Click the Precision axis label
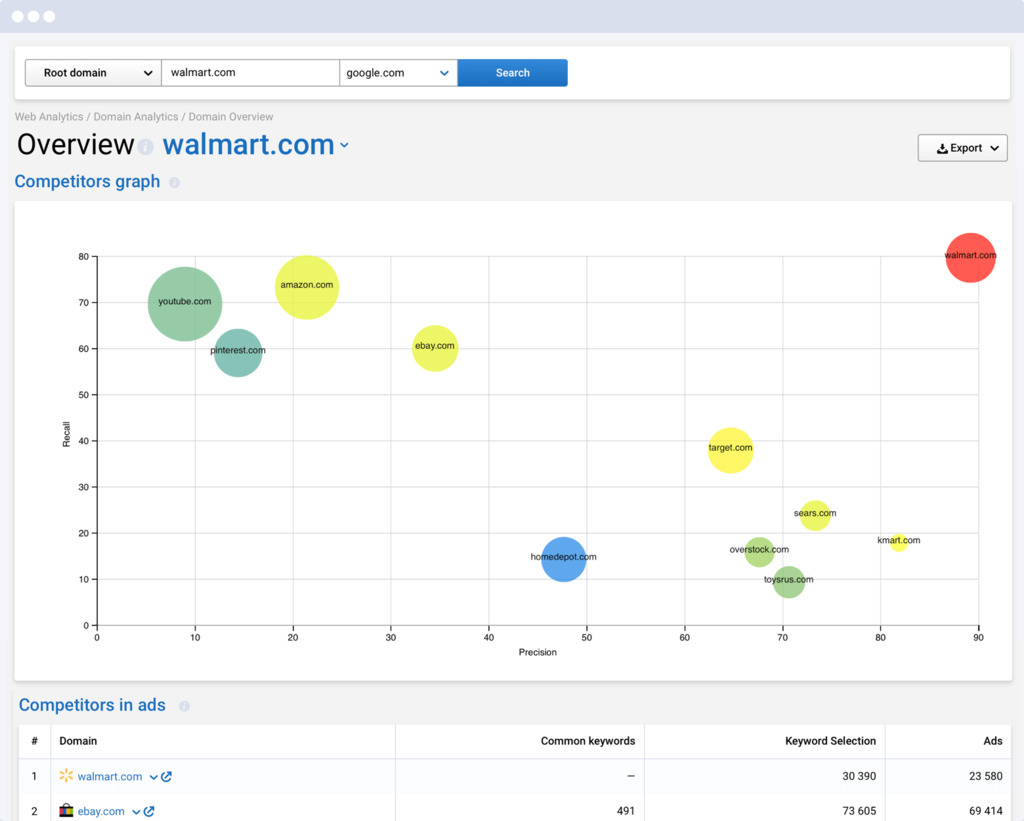Screen dimensions: 1024x821 pos(537,652)
